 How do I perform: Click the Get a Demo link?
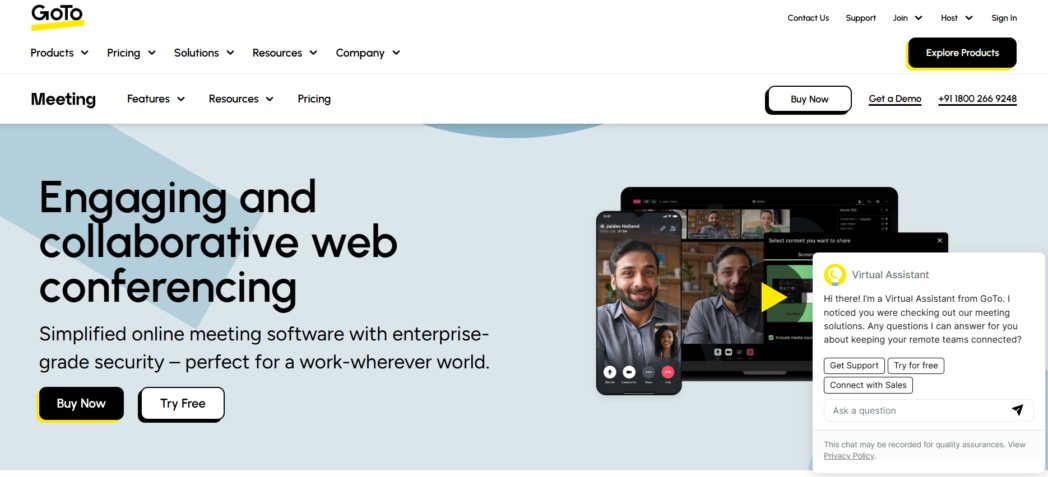pos(895,99)
